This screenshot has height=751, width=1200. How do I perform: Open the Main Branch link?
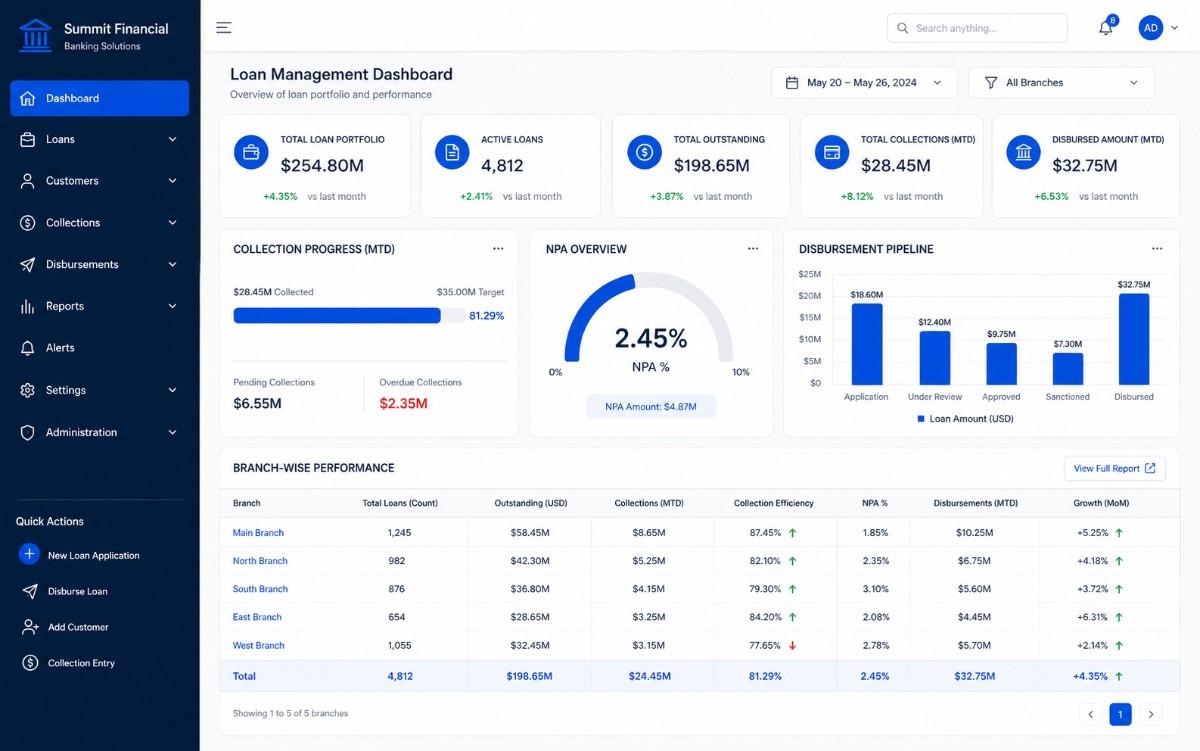258,533
